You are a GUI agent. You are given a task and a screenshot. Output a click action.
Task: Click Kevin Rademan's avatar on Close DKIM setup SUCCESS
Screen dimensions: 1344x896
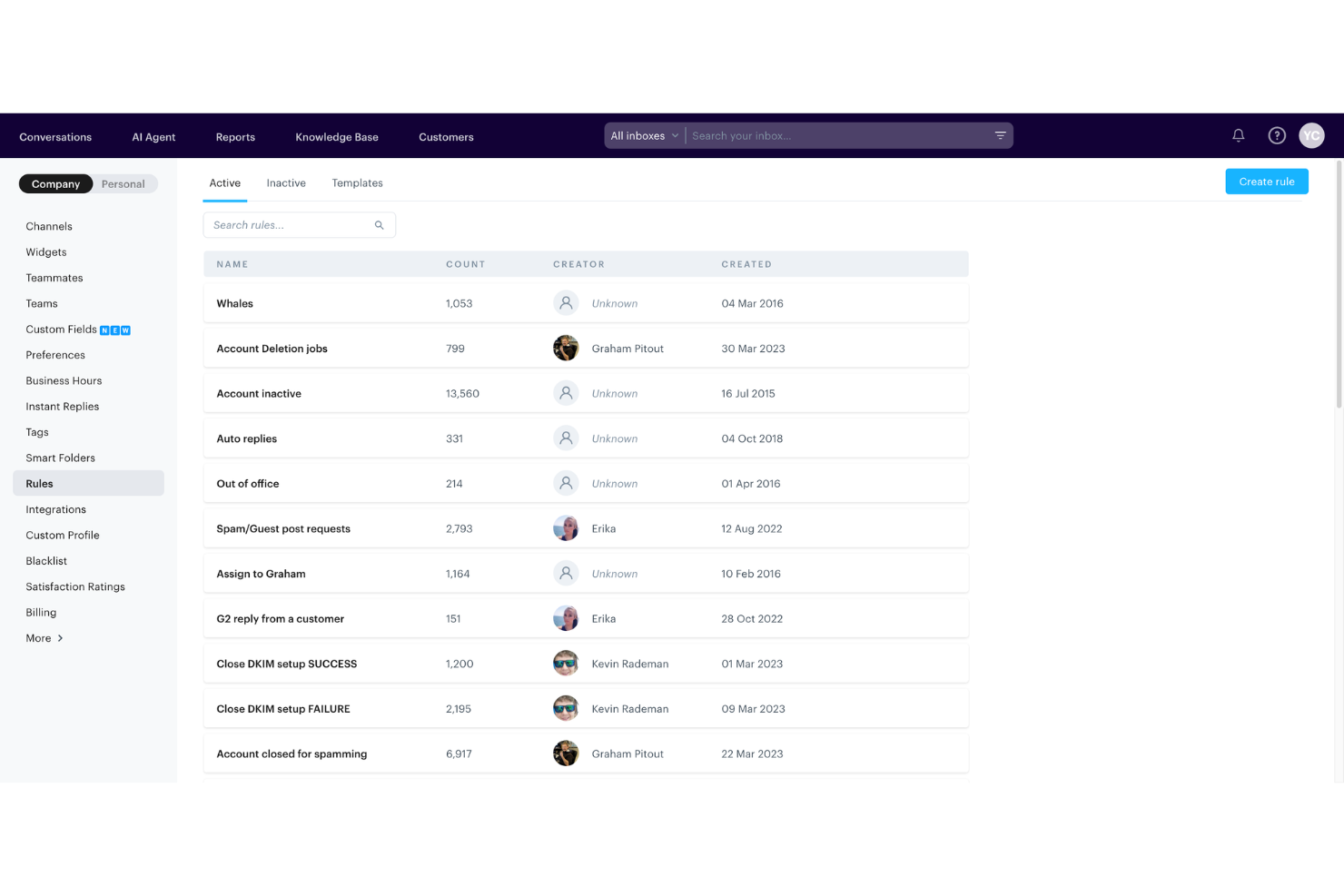click(566, 663)
